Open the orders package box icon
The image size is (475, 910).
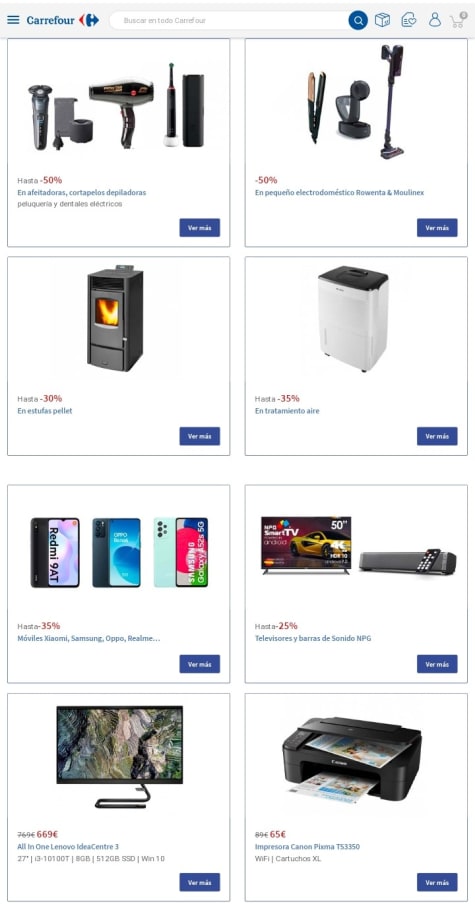point(382,20)
